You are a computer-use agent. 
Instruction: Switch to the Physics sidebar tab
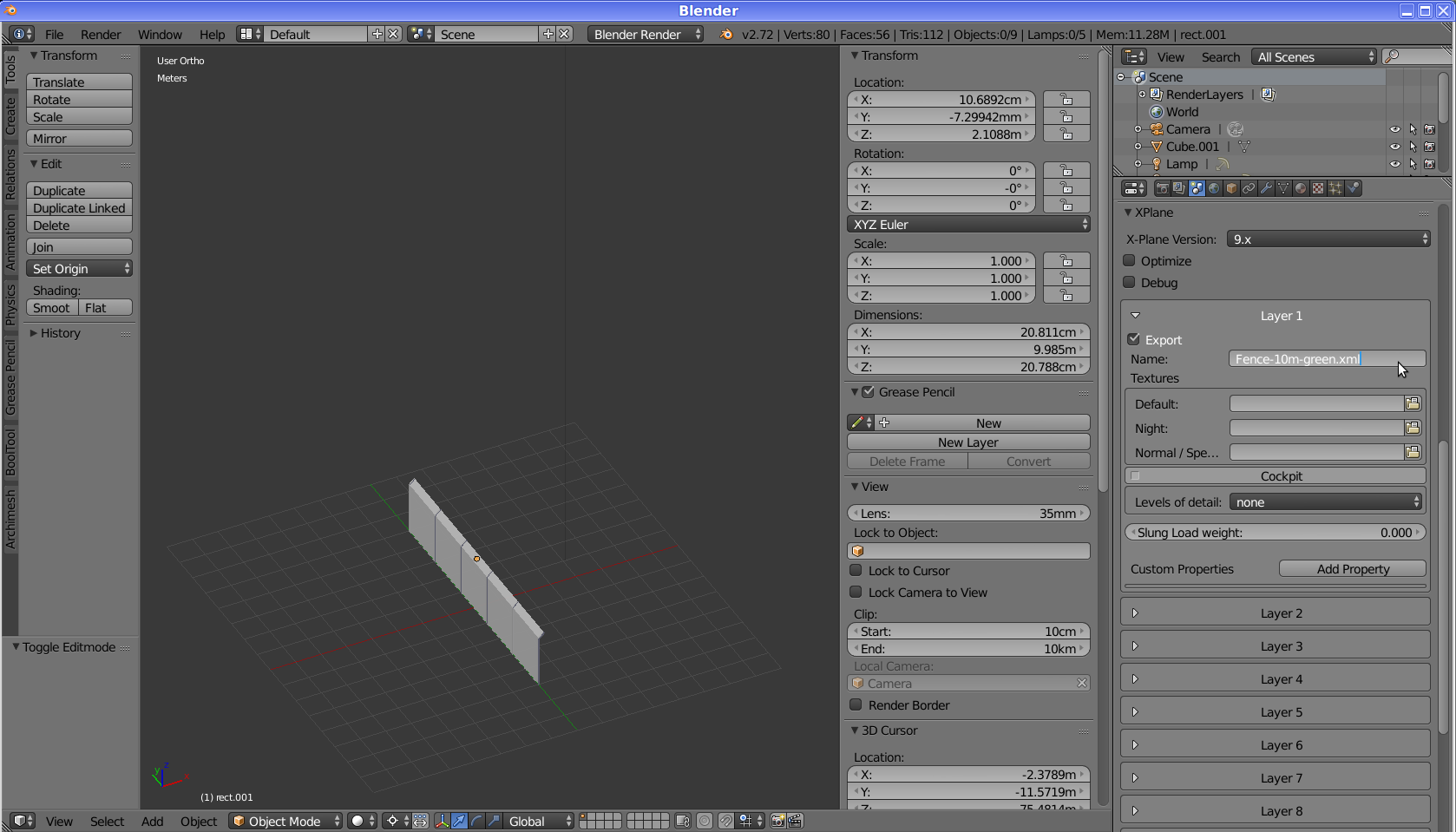point(10,305)
